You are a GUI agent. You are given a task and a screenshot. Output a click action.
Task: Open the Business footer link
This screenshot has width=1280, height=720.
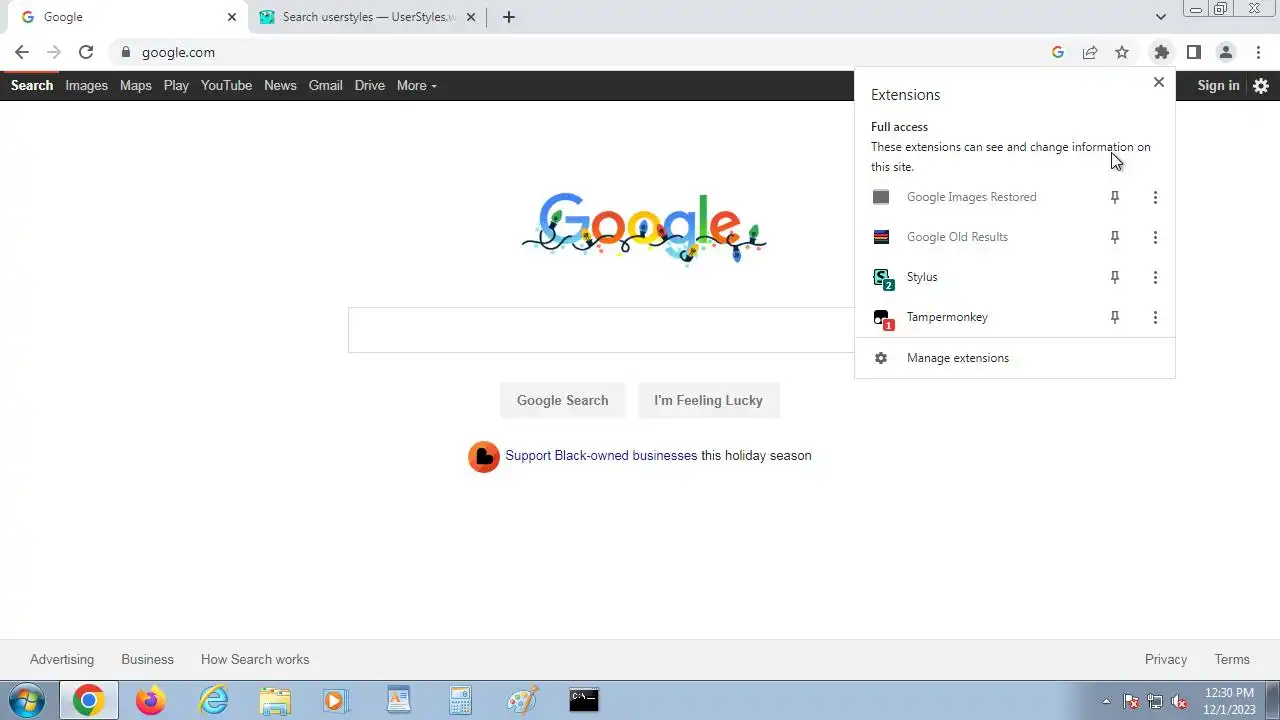point(147,659)
